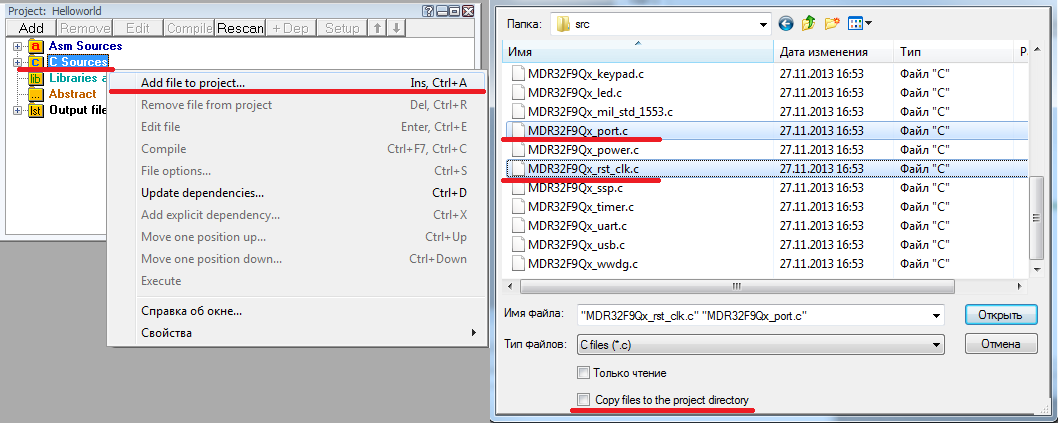
Task: Create a new folder icon
Action: 831,22
